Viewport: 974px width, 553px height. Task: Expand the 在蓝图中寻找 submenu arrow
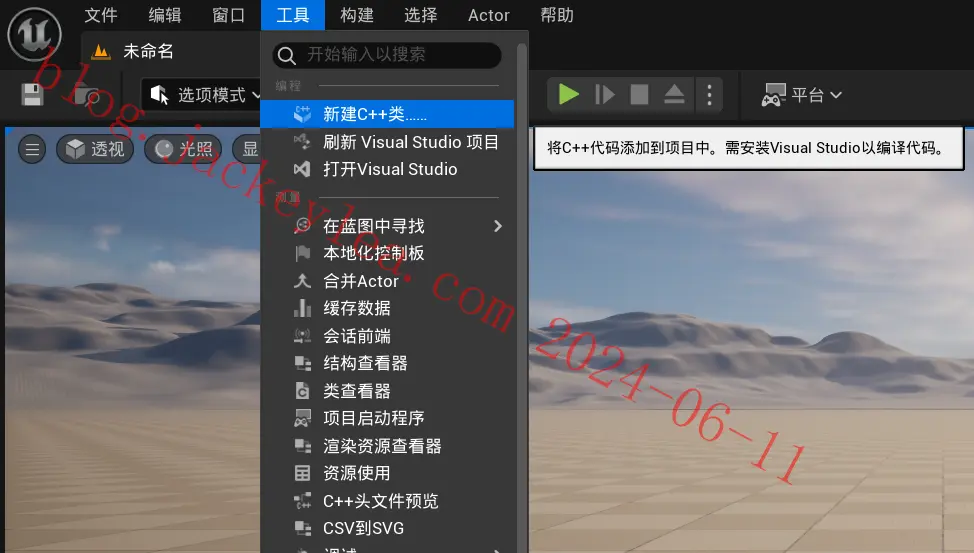(x=498, y=226)
